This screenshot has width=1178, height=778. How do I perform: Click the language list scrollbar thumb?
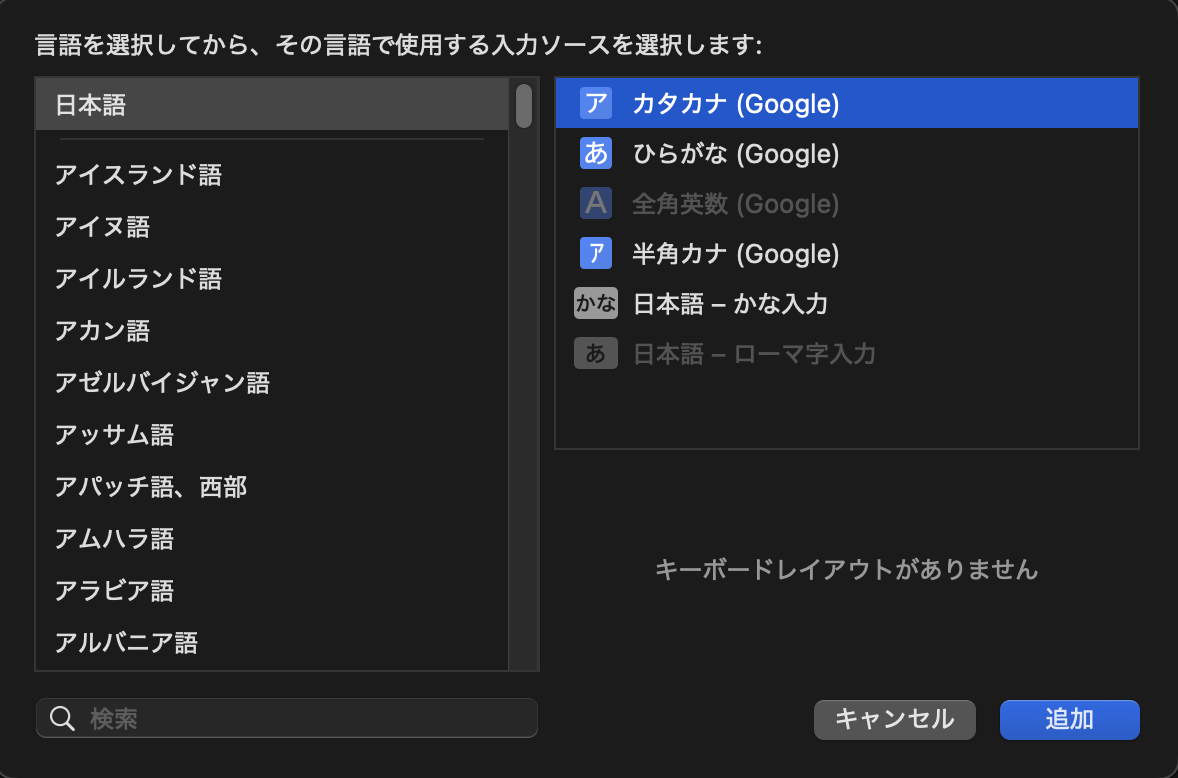(x=524, y=106)
